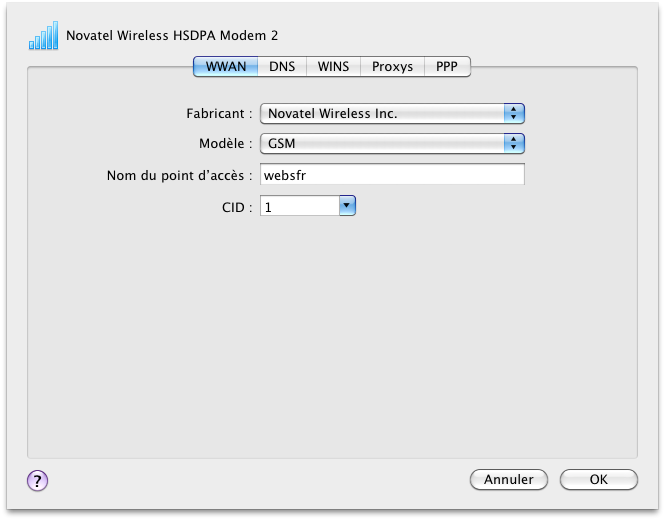Show the PPP tab settings
Image resolution: width=665 pixels, height=520 pixels.
[446, 67]
